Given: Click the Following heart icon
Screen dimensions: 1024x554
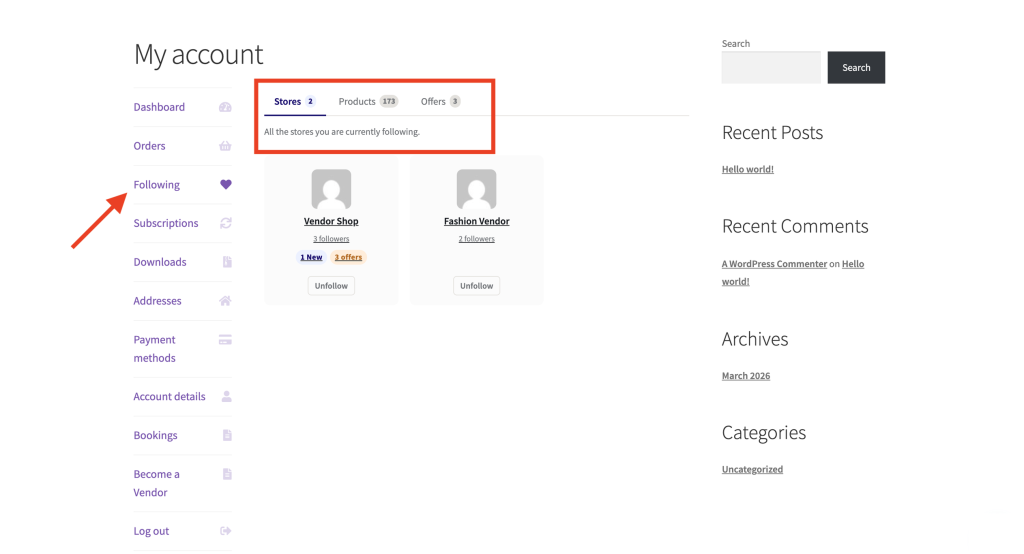Looking at the screenshot, I should coord(226,184).
